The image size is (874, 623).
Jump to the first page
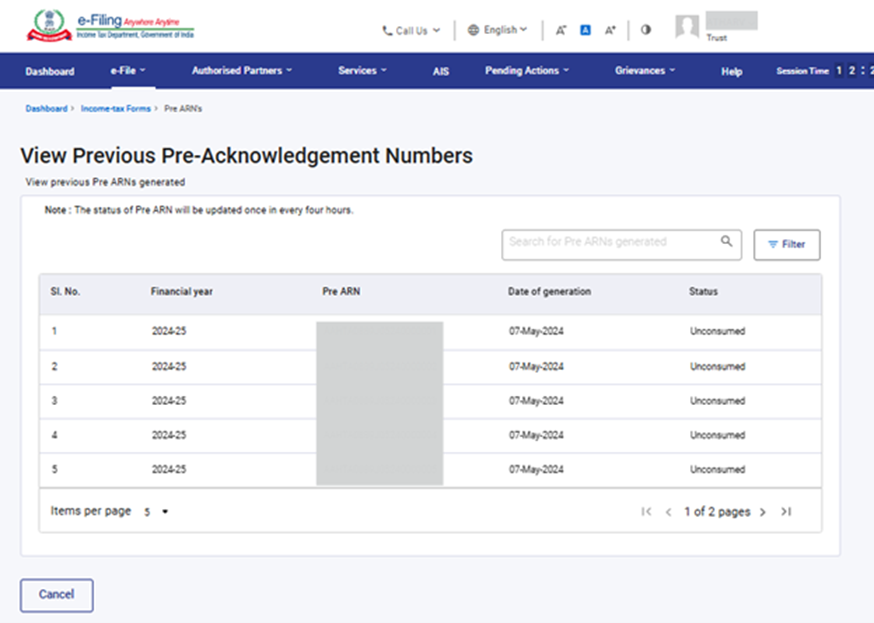(646, 512)
